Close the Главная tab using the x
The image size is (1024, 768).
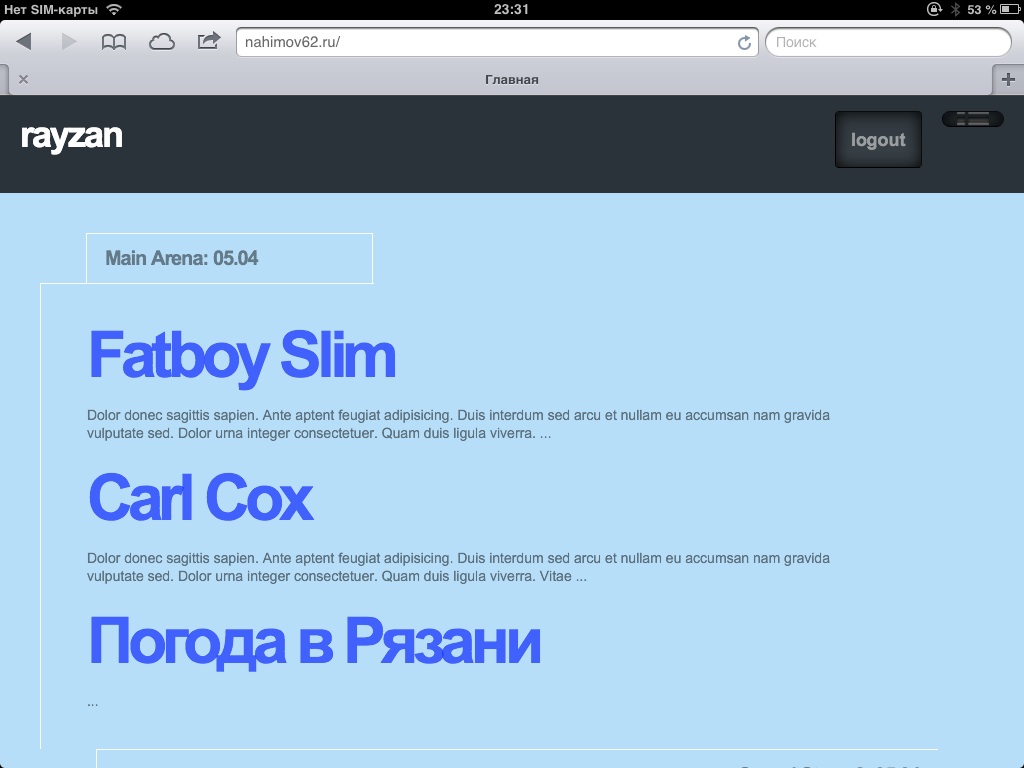click(23, 80)
